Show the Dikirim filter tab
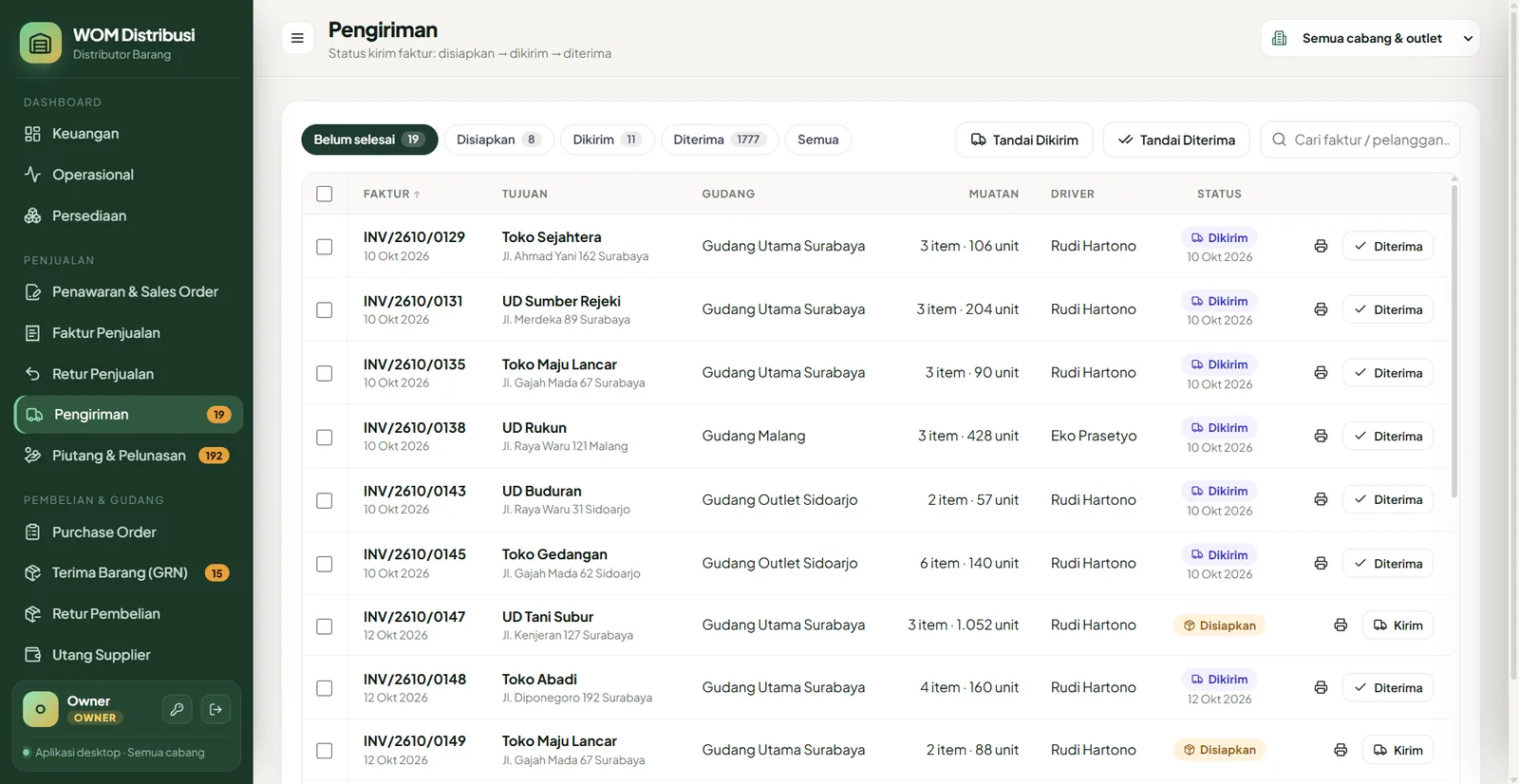 pyautogui.click(x=607, y=140)
